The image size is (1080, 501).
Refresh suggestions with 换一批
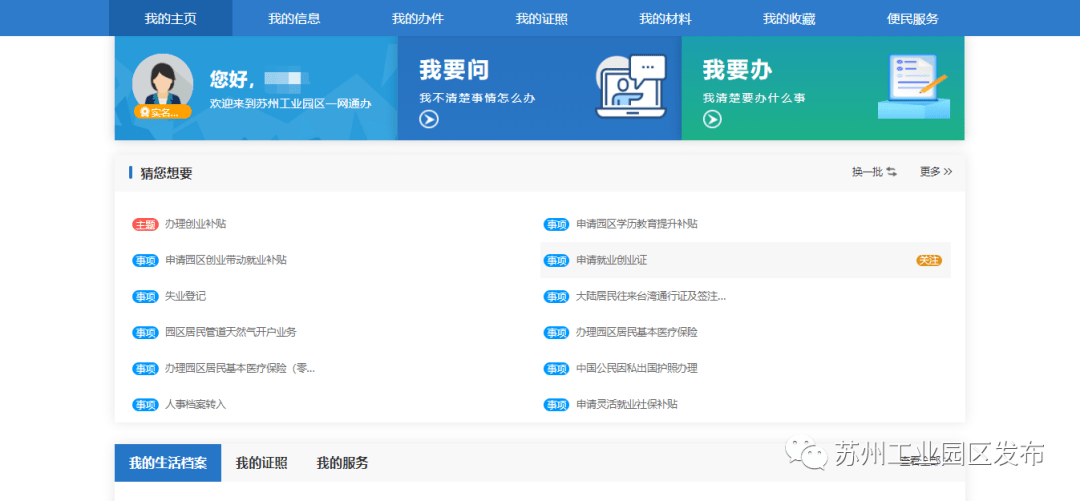874,172
